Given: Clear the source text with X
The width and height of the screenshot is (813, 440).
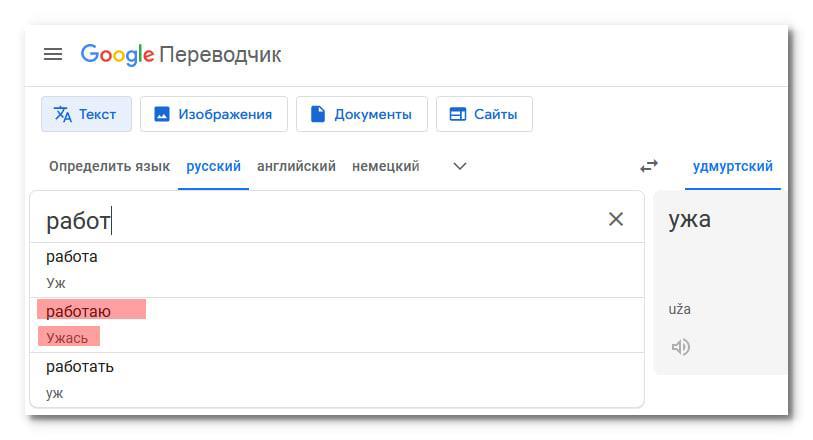Looking at the screenshot, I should [616, 219].
